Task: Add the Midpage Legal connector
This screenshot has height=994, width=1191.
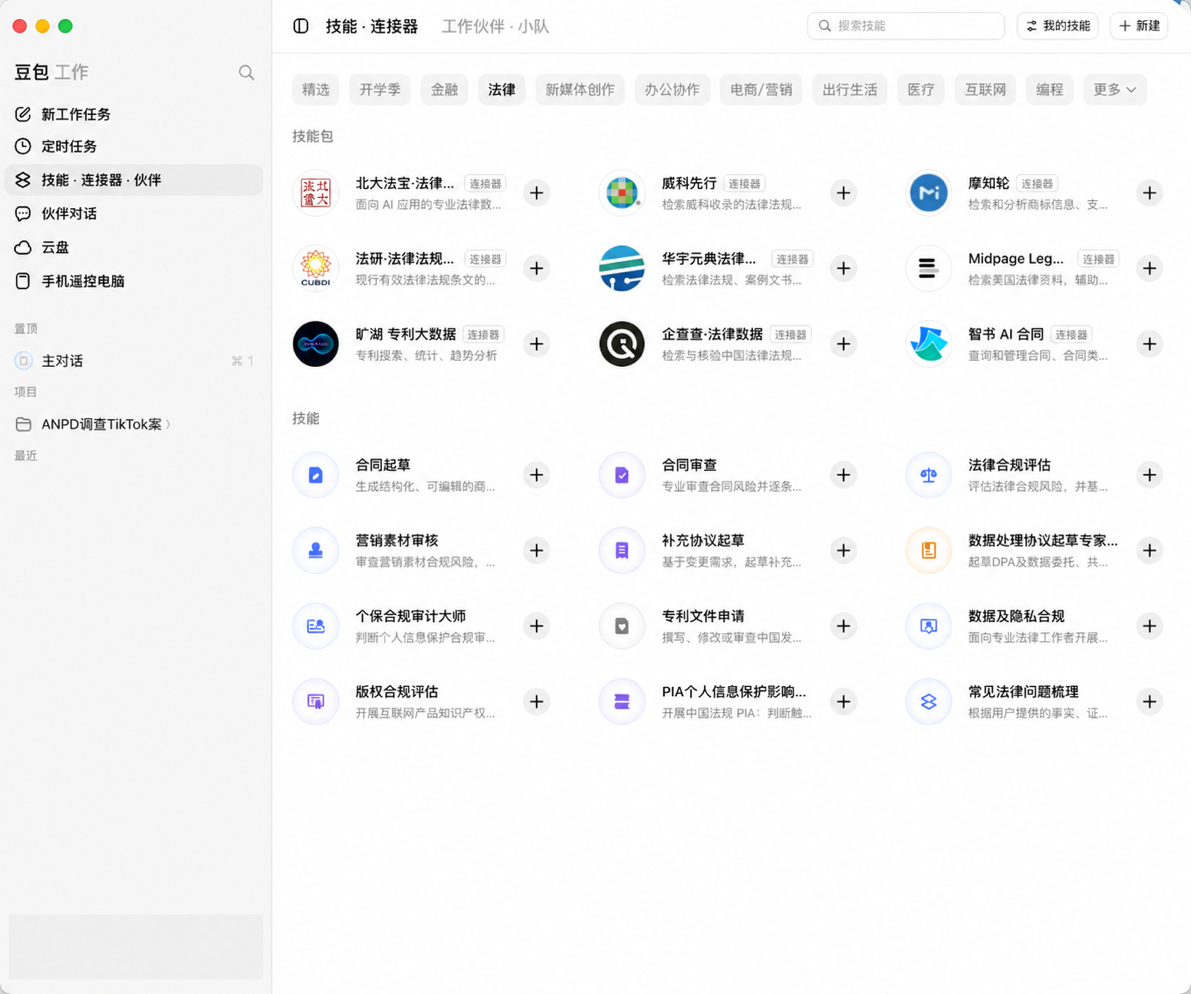Action: pos(1149,268)
